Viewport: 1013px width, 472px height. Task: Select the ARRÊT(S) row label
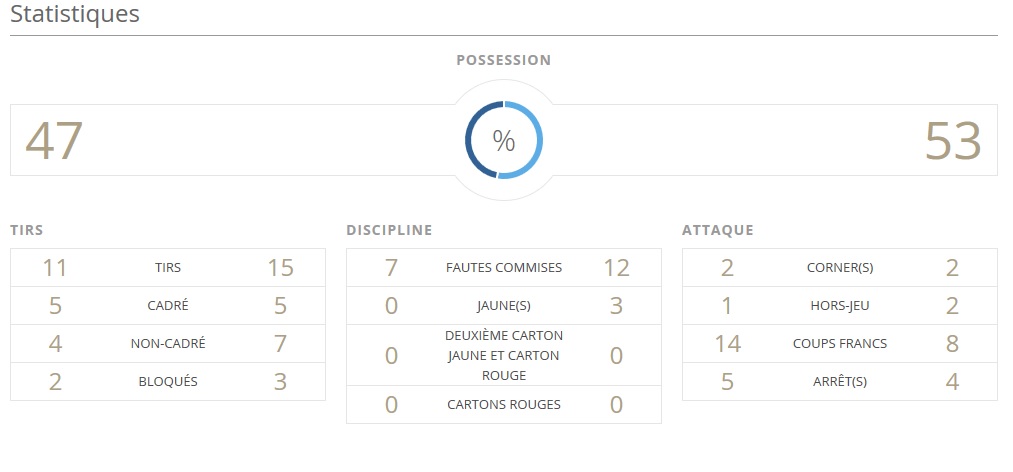pyautogui.click(x=840, y=382)
